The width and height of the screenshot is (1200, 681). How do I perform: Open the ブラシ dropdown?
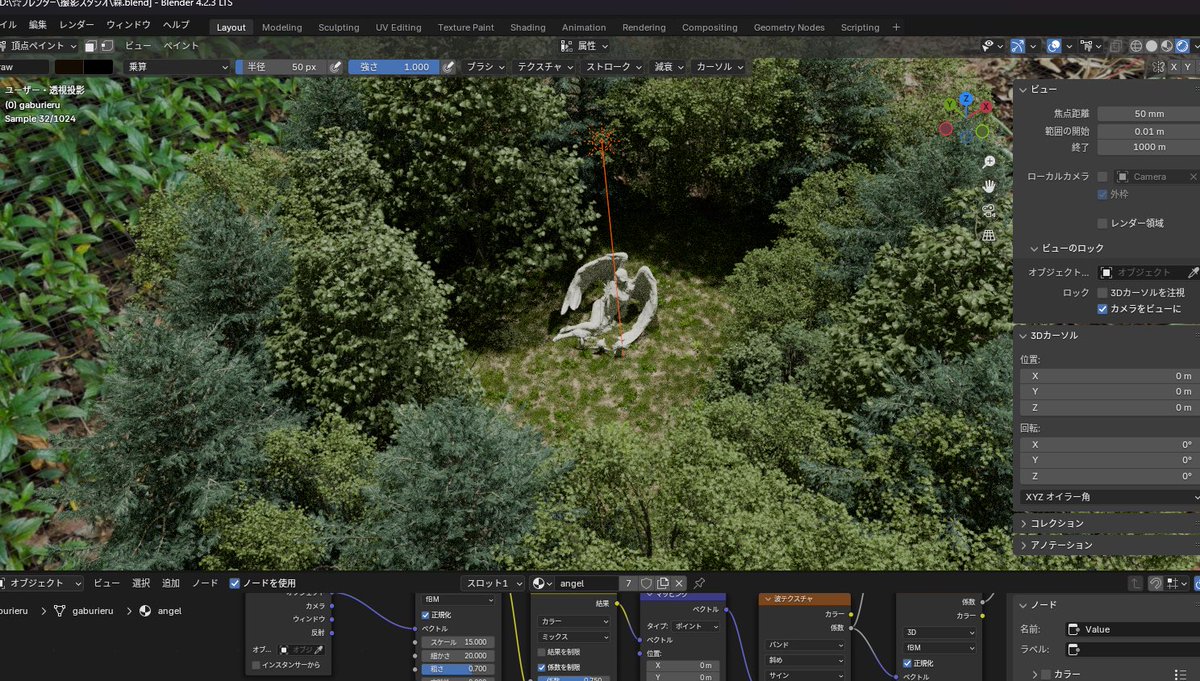click(x=485, y=67)
